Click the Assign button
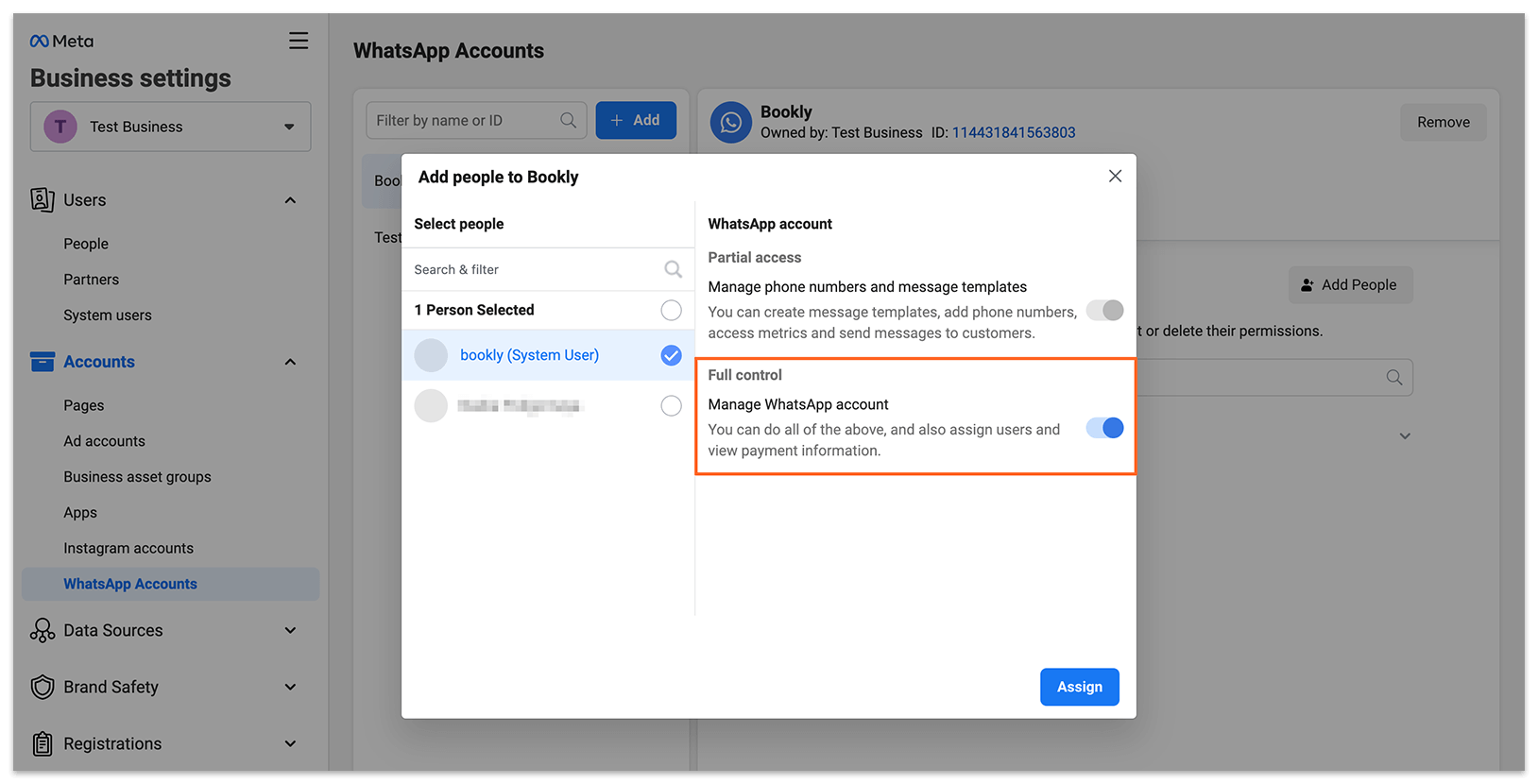 coord(1080,687)
